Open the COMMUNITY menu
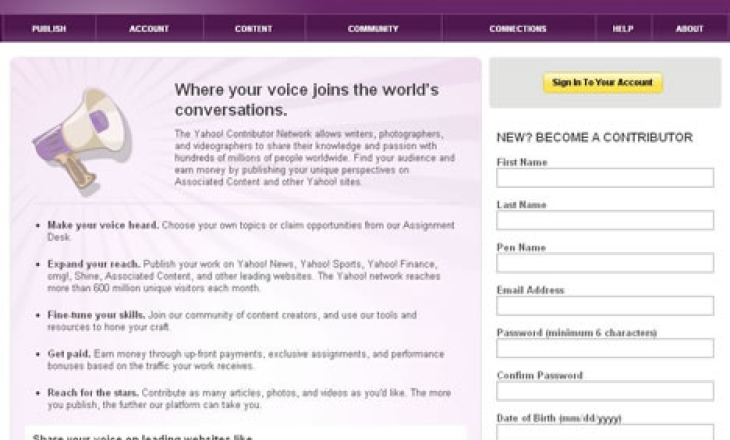The image size is (730, 440). click(373, 29)
